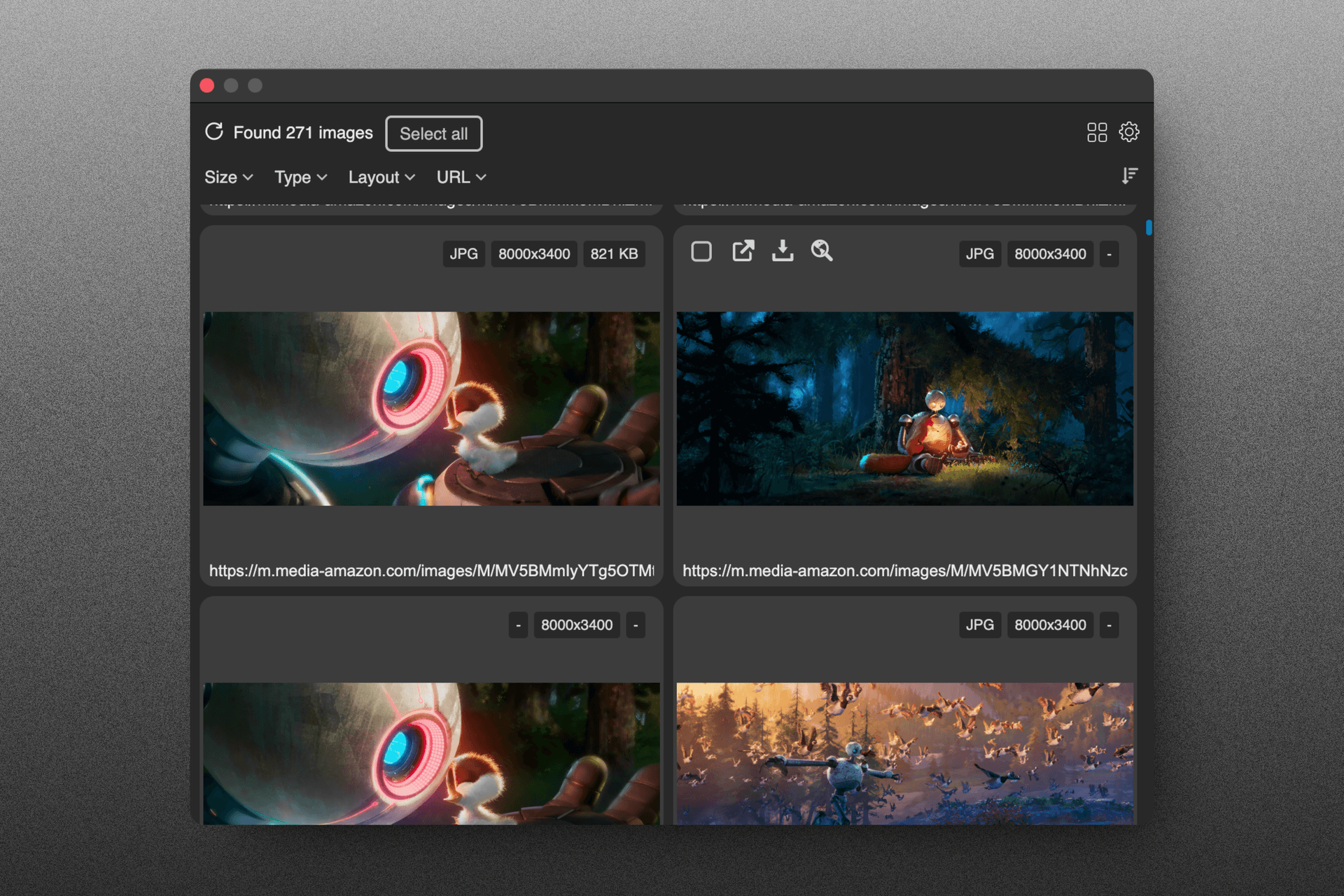The width and height of the screenshot is (1344, 896).
Task: Expand the Layout filter dropdown
Action: (381, 177)
